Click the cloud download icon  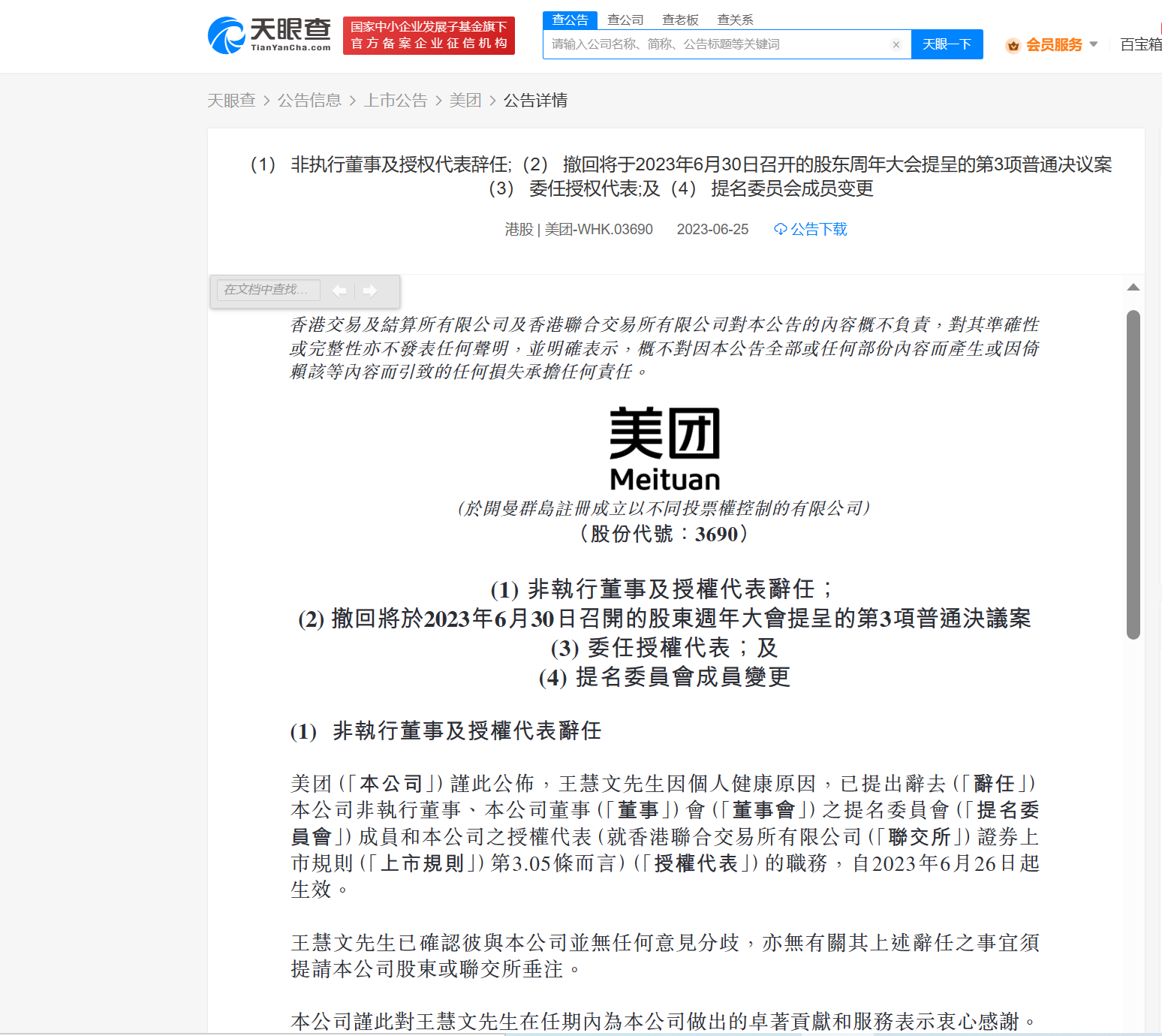click(x=781, y=229)
